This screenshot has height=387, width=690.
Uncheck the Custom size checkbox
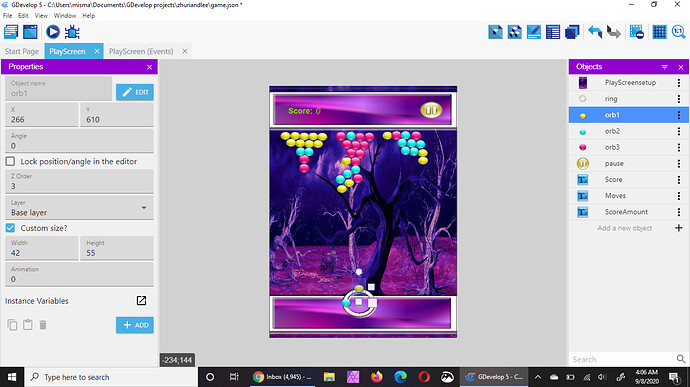pyautogui.click(x=10, y=228)
